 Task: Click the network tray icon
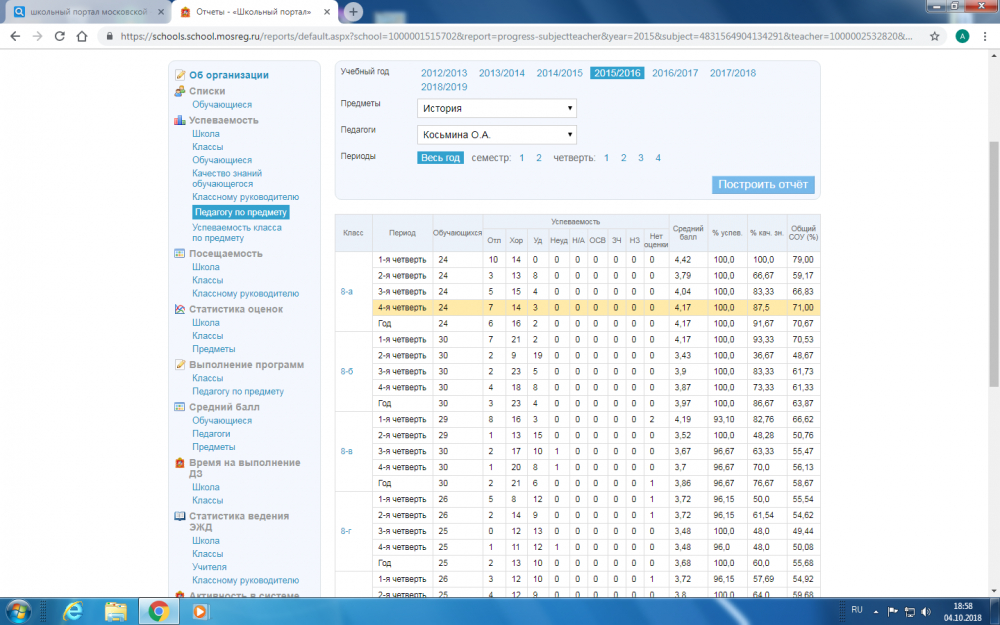909,612
